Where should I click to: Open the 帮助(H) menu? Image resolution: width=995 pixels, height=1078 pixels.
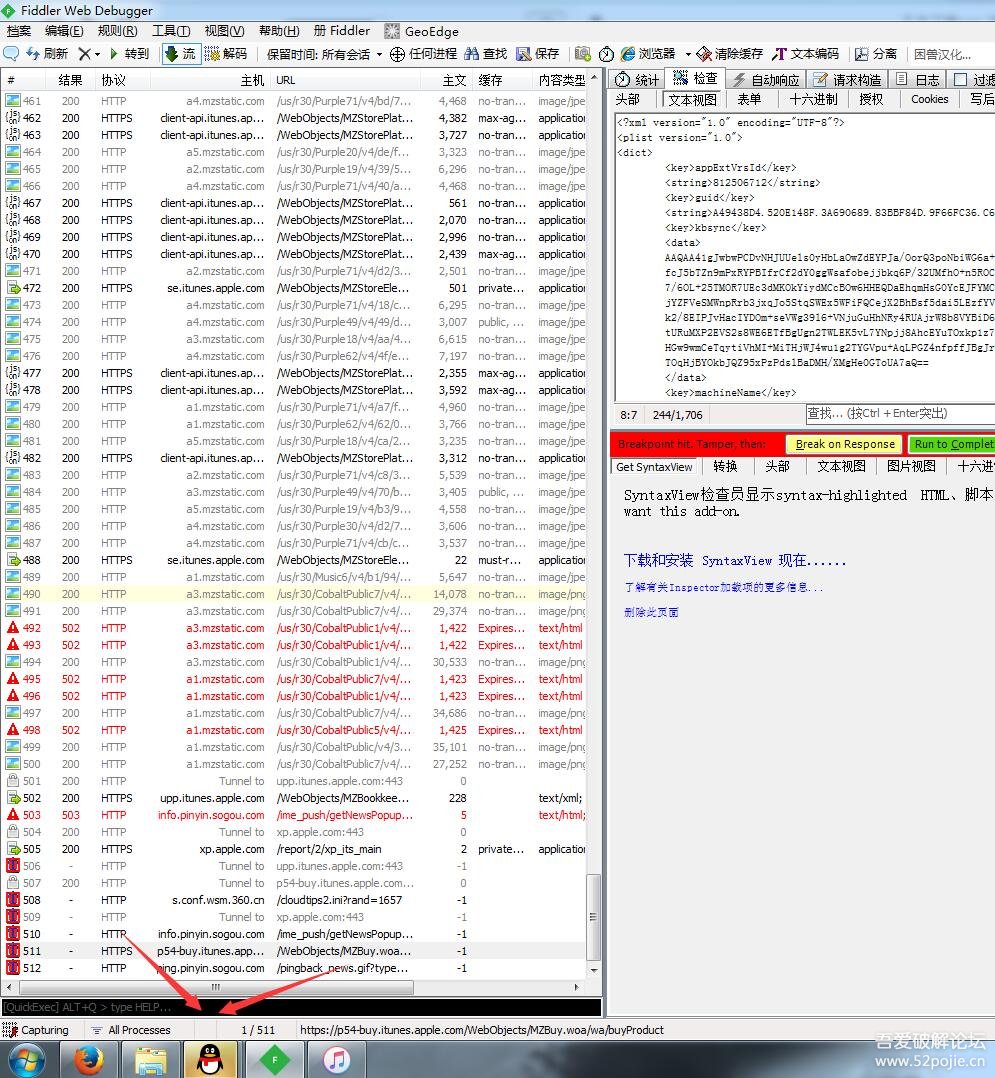click(278, 31)
